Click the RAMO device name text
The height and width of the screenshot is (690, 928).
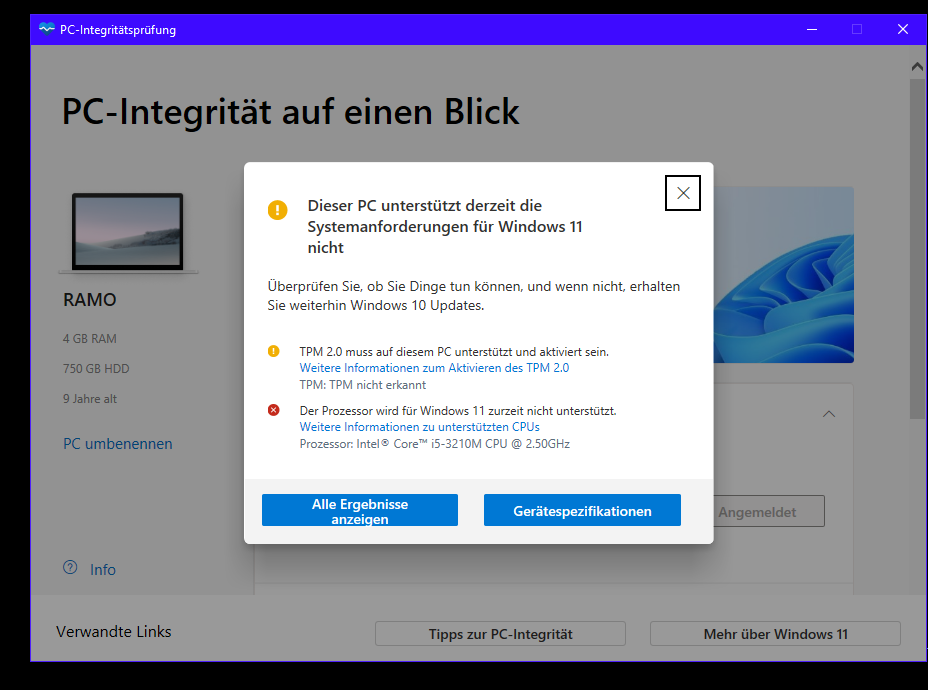(x=89, y=300)
